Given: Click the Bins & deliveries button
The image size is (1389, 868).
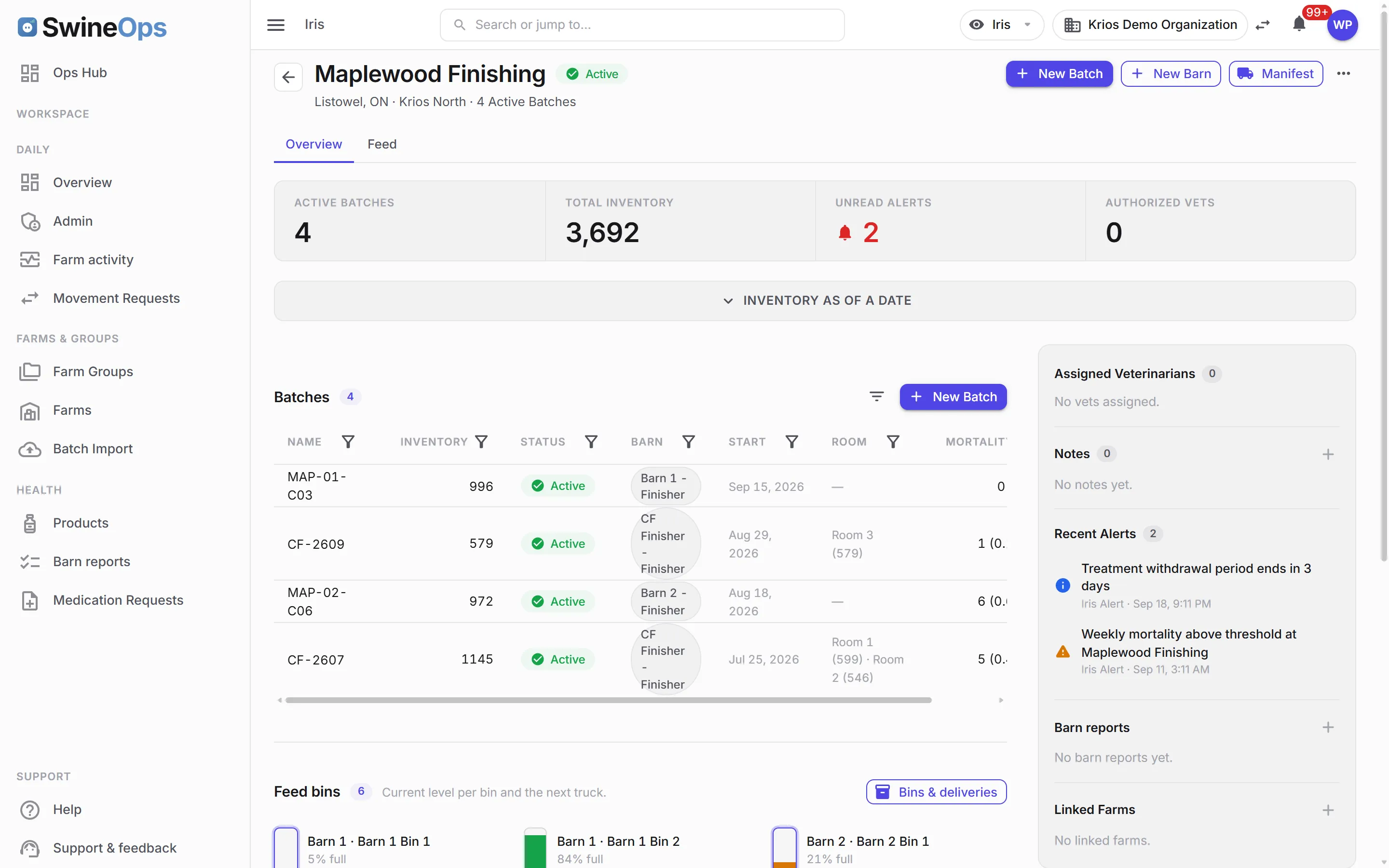Looking at the screenshot, I should (x=936, y=792).
